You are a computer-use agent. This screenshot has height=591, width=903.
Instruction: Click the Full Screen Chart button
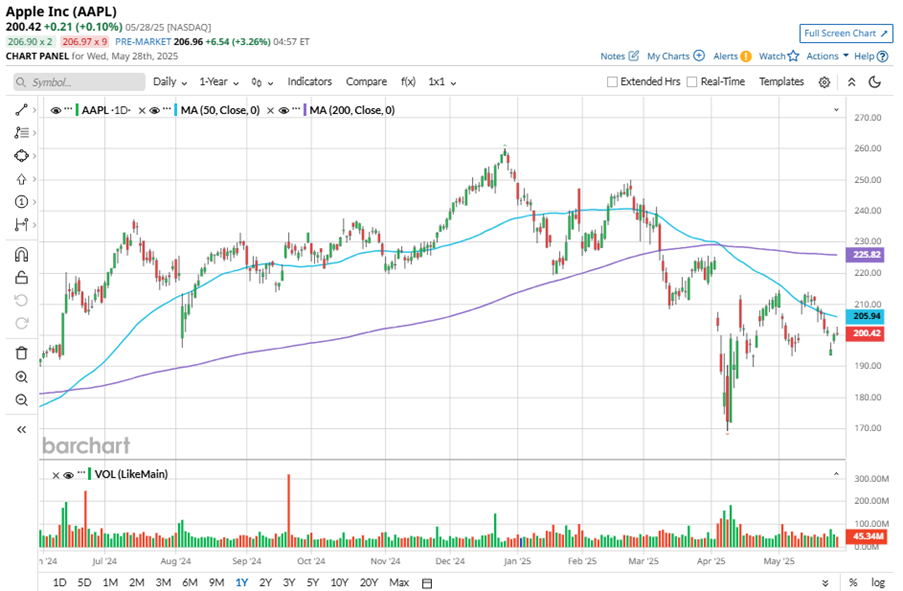(x=845, y=34)
